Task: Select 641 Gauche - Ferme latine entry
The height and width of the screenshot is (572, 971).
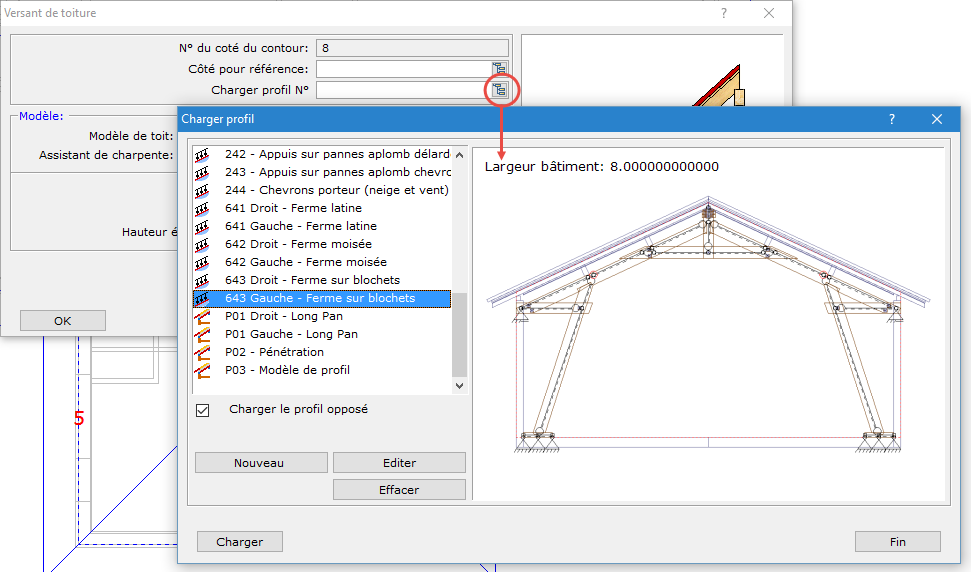Action: pos(301,226)
